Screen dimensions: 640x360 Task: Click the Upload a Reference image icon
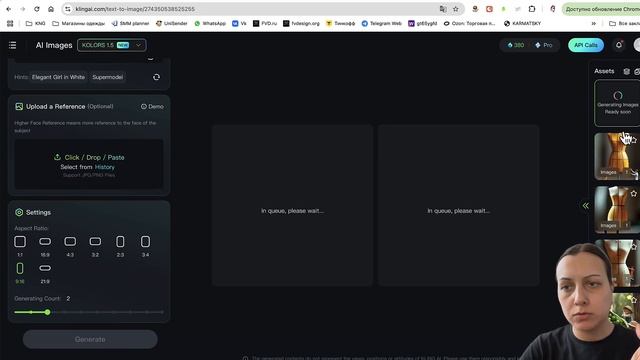[x=19, y=107]
